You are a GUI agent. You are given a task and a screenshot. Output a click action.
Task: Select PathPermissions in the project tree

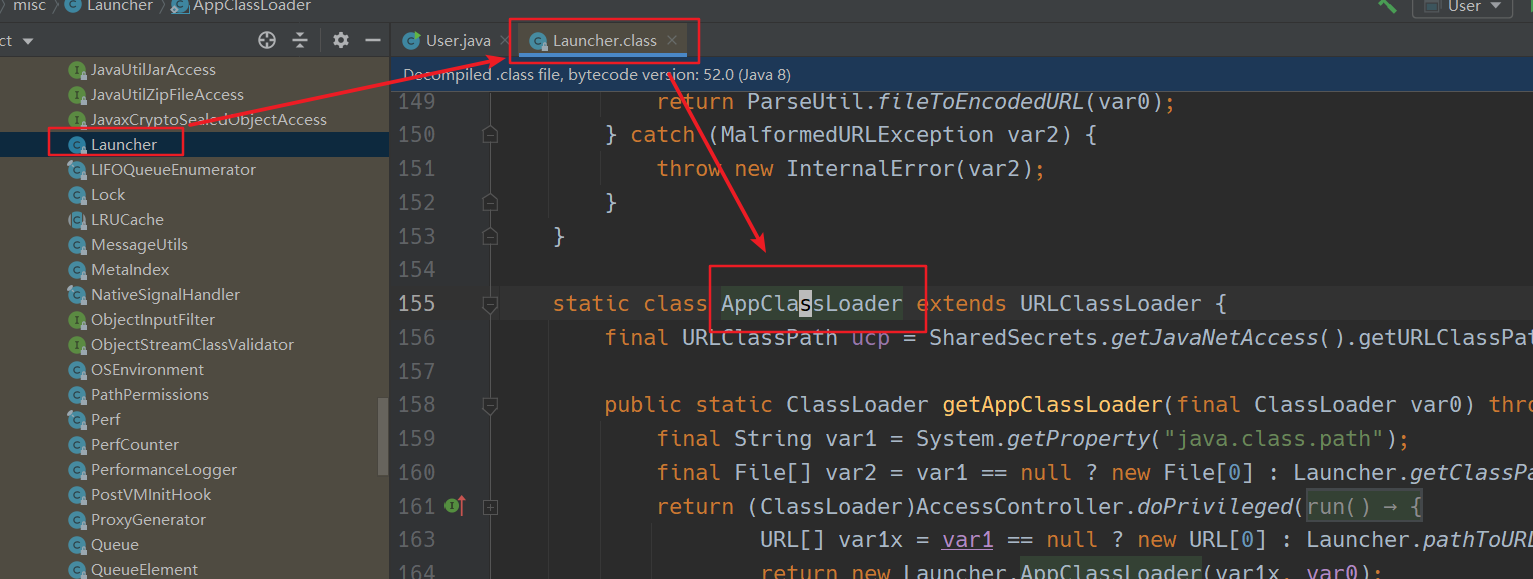click(150, 395)
